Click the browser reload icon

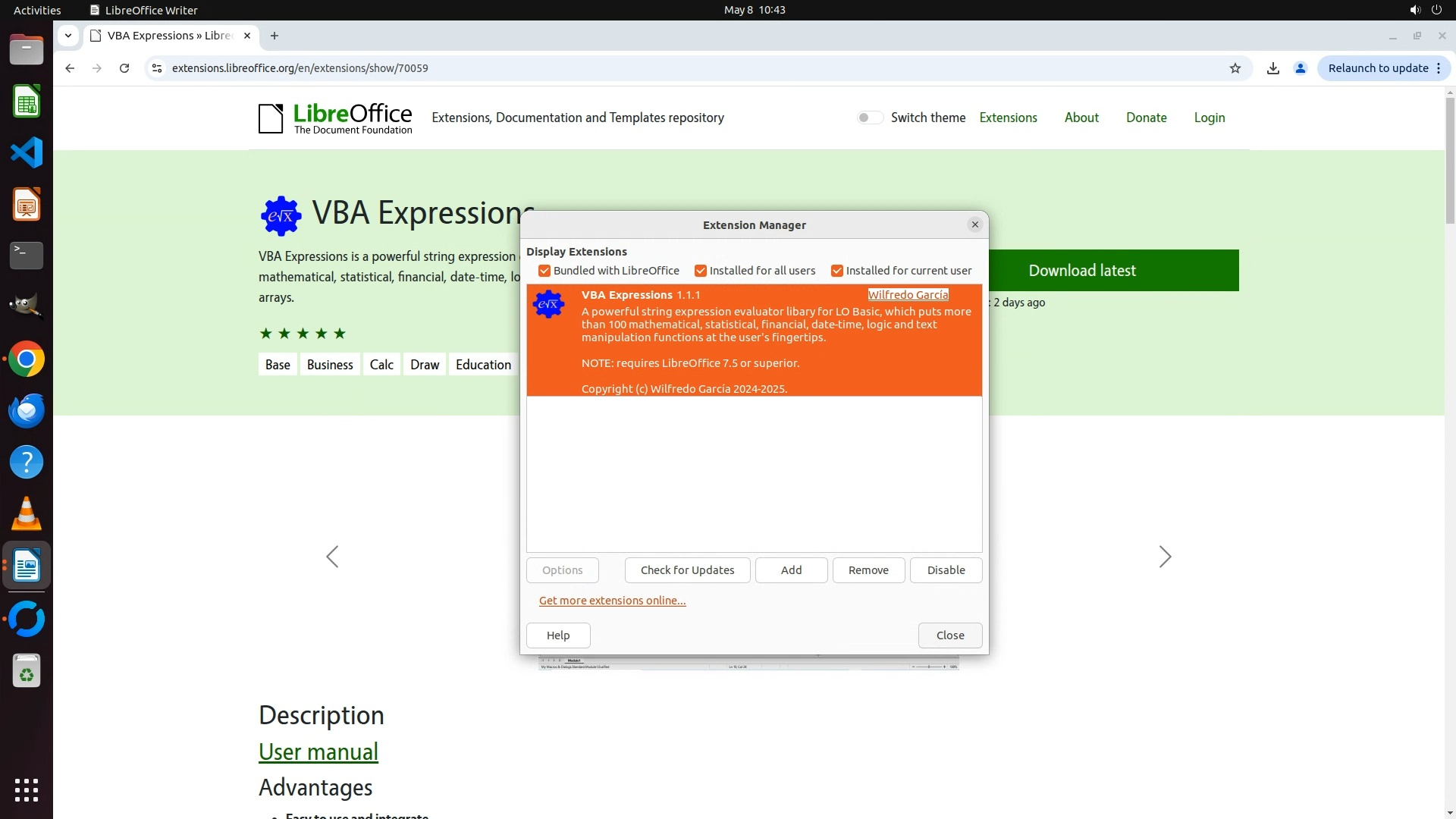point(124,68)
